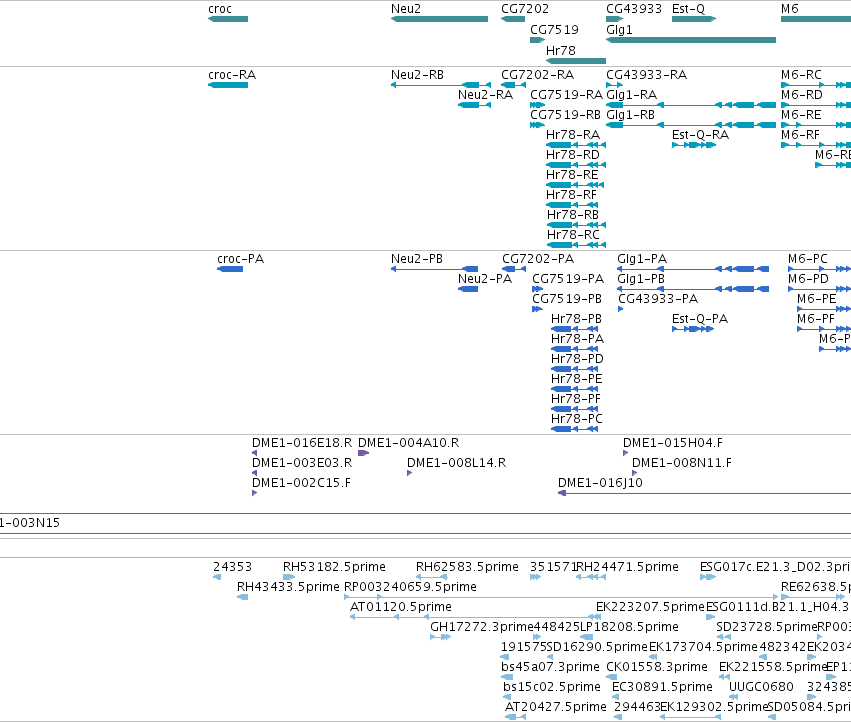Click the CG7519-RA transcript label
The image size is (851, 722).
[566, 94]
